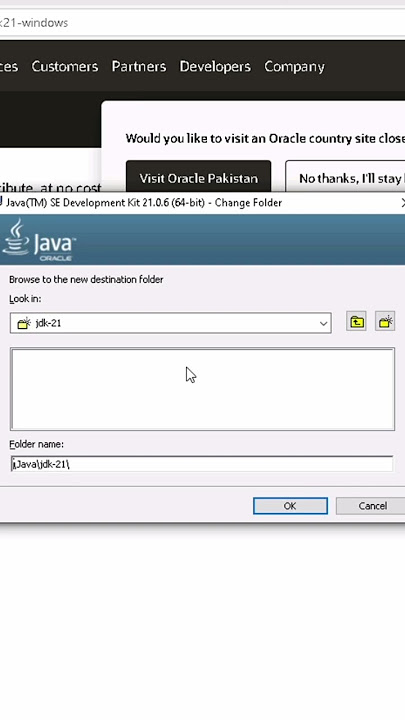Open the Partners menu
The width and height of the screenshot is (405, 720).
(139, 67)
